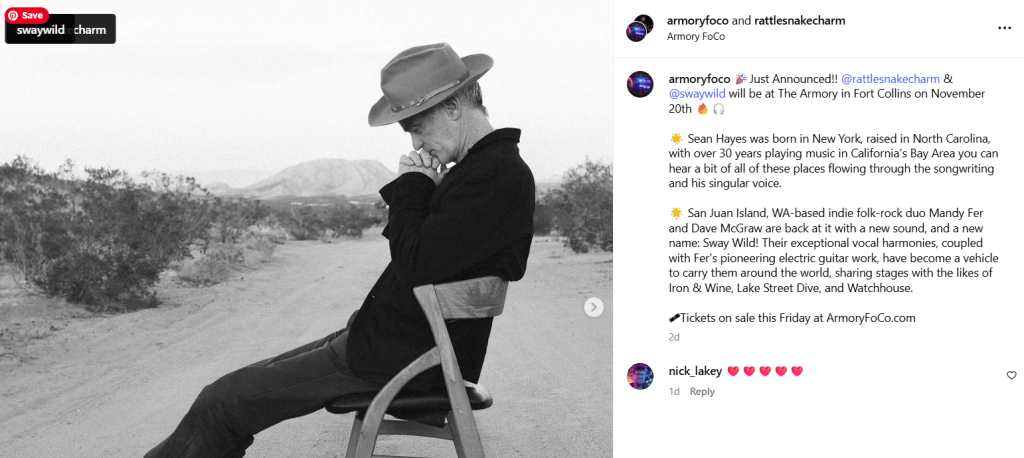This screenshot has width=1024, height=458.
Task: Click the armoryfoco username in the caption
Action: [x=699, y=78]
